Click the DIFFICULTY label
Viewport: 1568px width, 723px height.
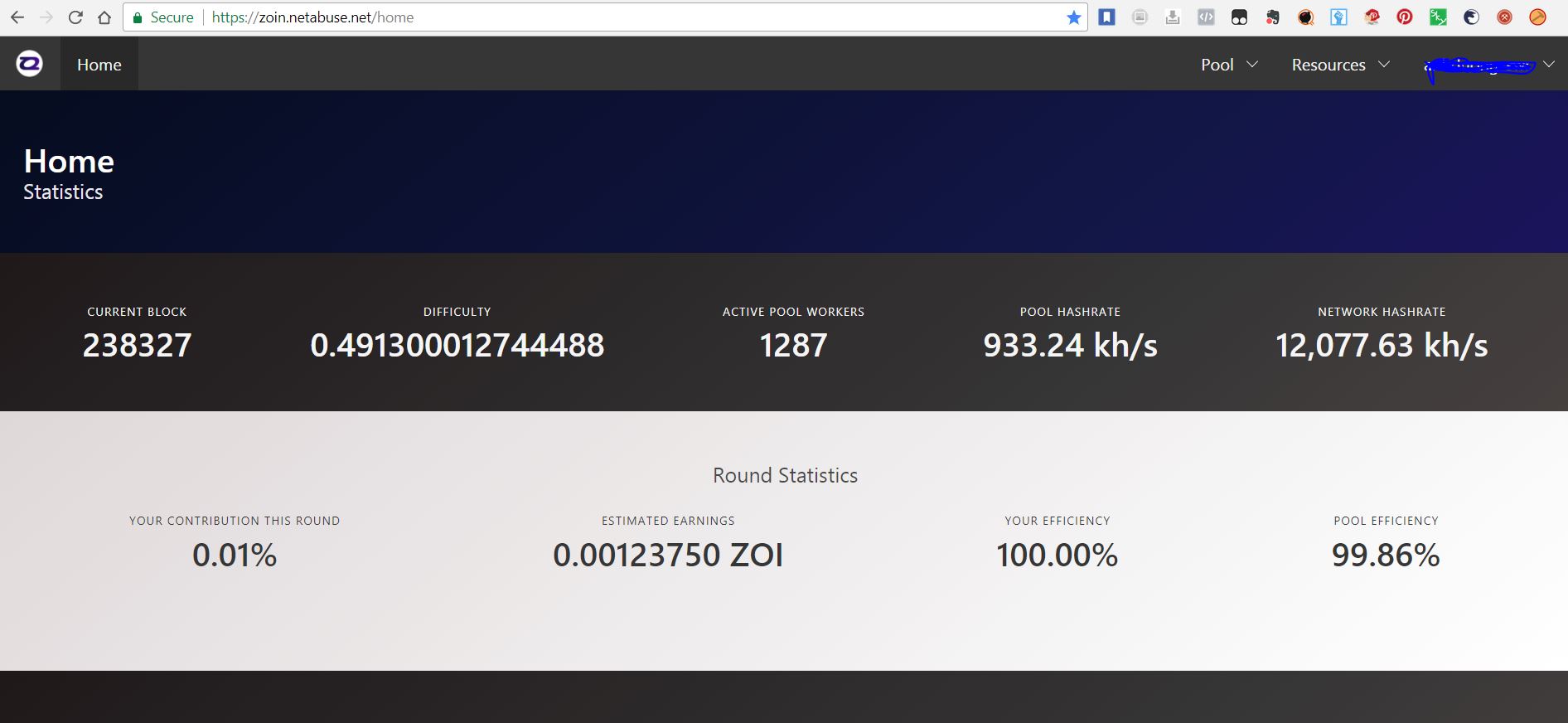click(457, 312)
